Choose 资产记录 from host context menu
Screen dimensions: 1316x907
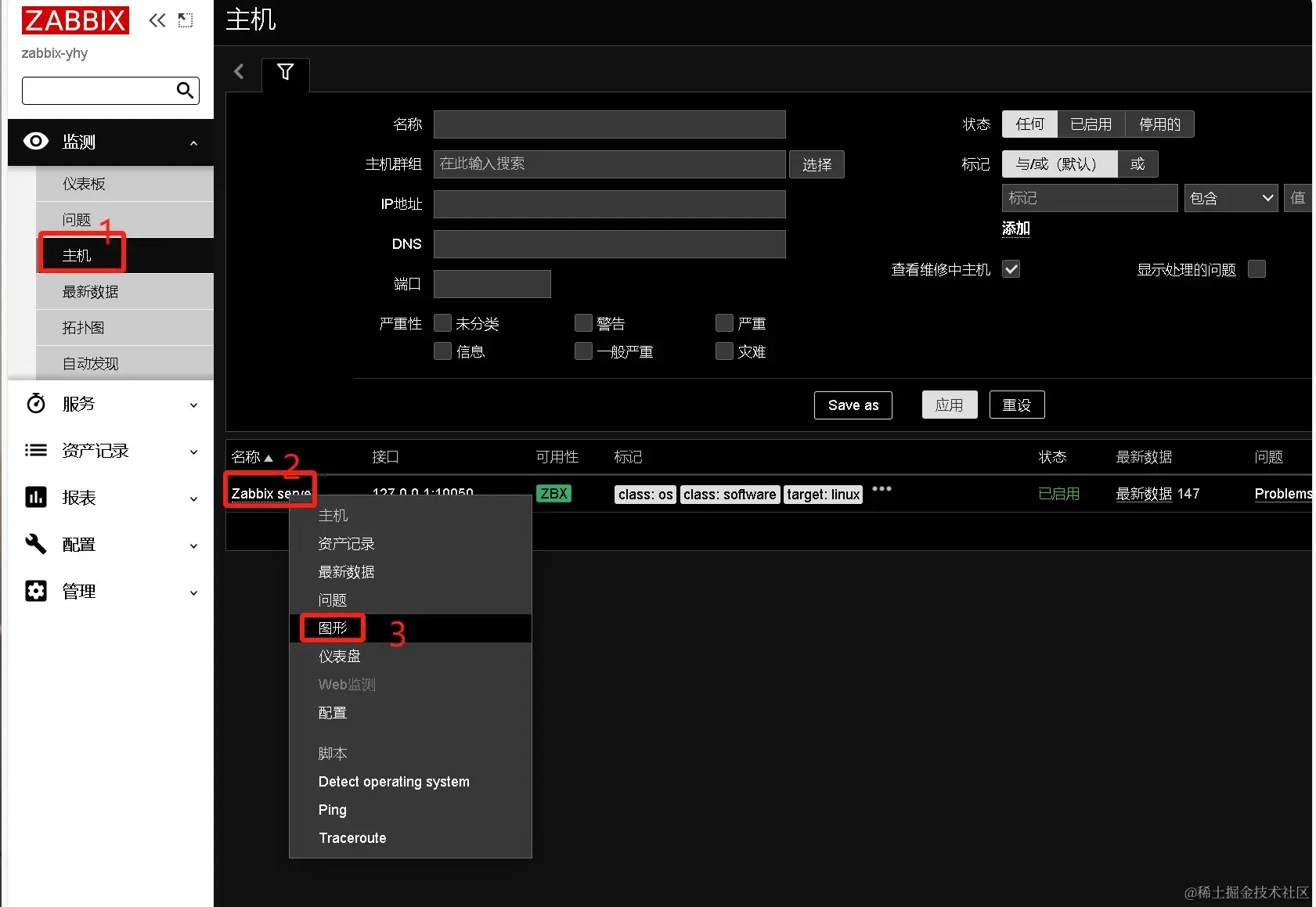pos(410,544)
